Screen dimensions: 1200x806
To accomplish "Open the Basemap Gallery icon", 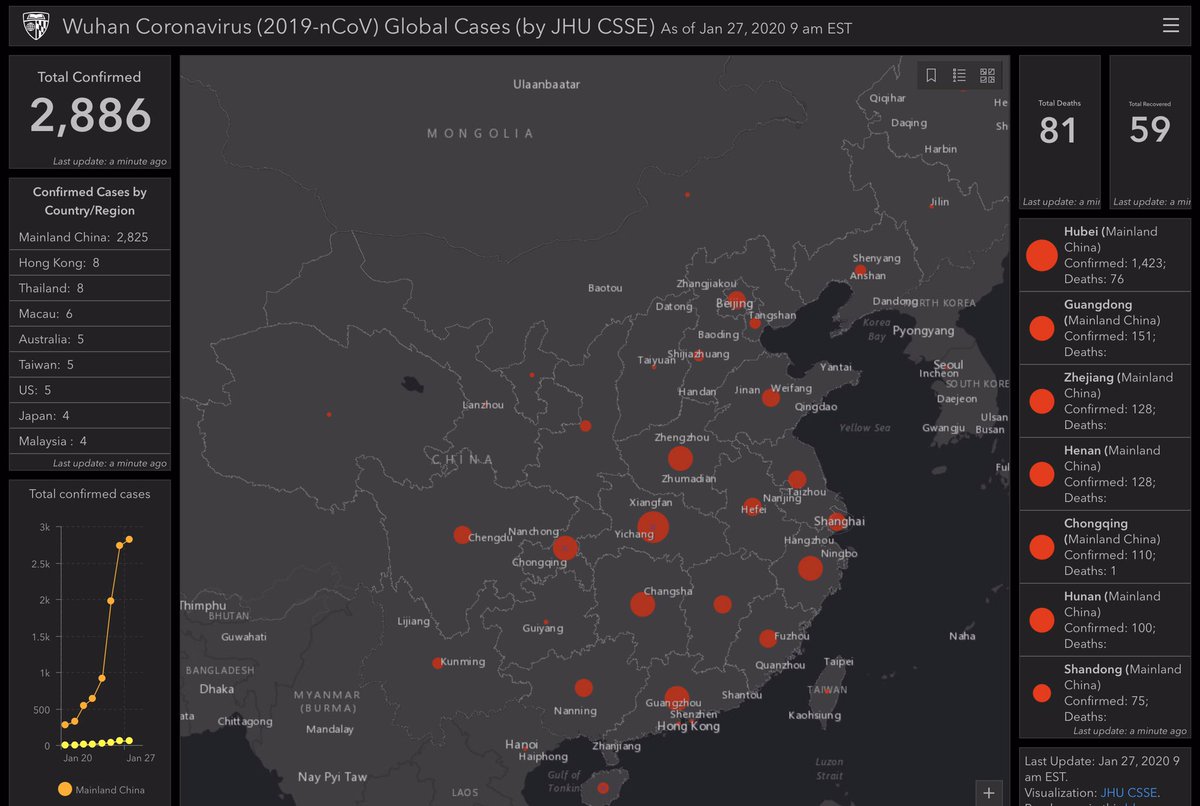I will click(x=987, y=74).
